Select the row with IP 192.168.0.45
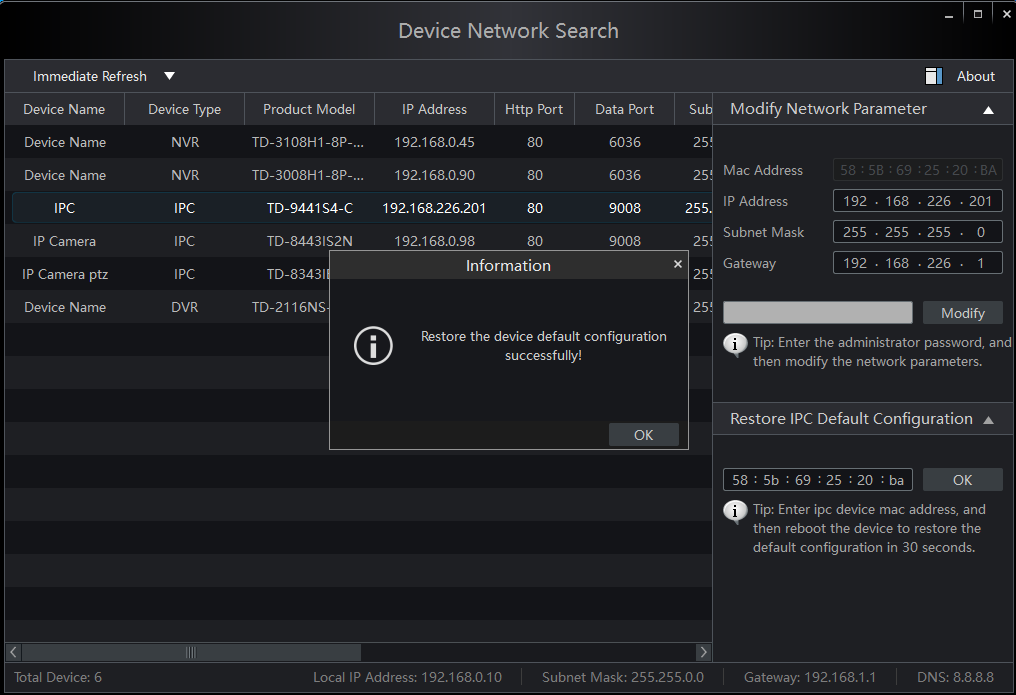The width and height of the screenshot is (1016, 695). (358, 142)
